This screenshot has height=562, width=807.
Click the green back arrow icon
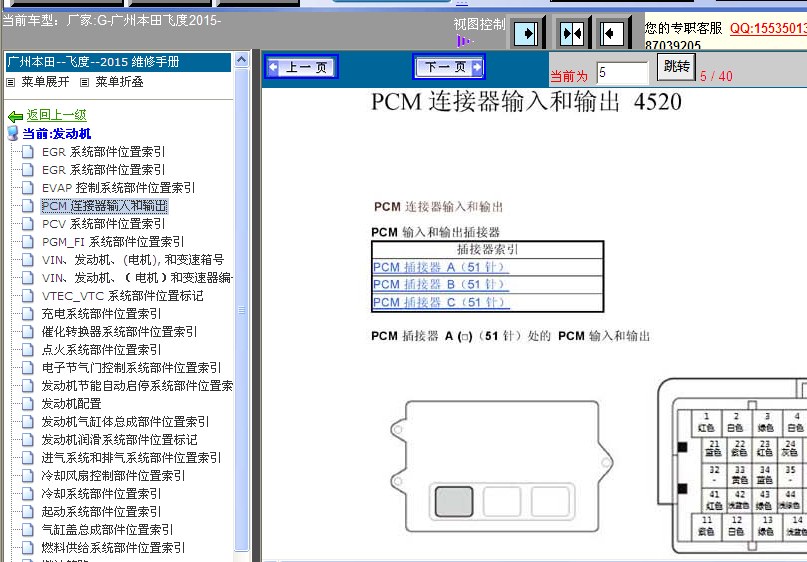(x=15, y=116)
